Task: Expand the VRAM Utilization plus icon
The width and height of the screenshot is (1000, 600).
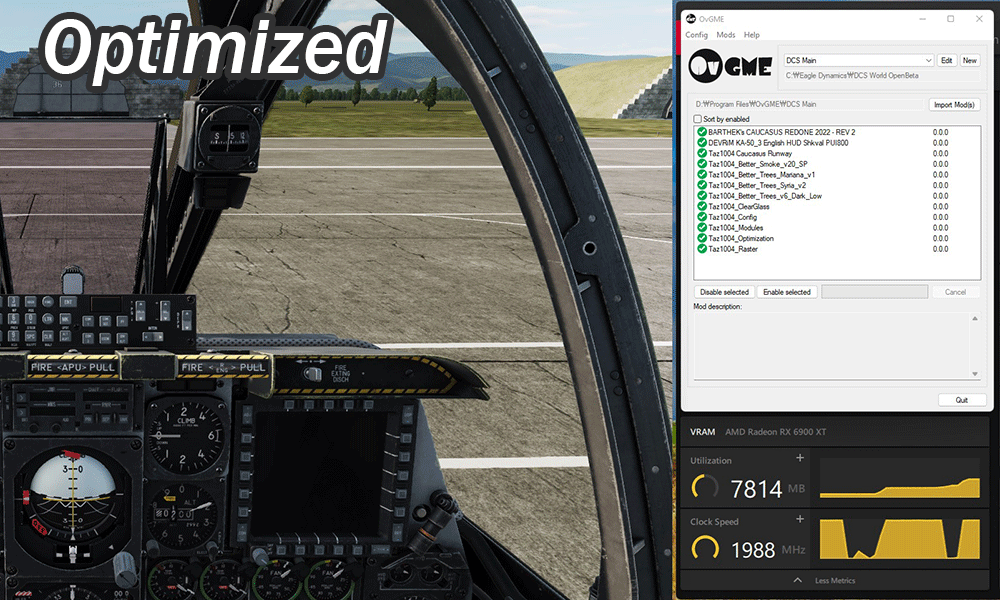Action: point(800,458)
